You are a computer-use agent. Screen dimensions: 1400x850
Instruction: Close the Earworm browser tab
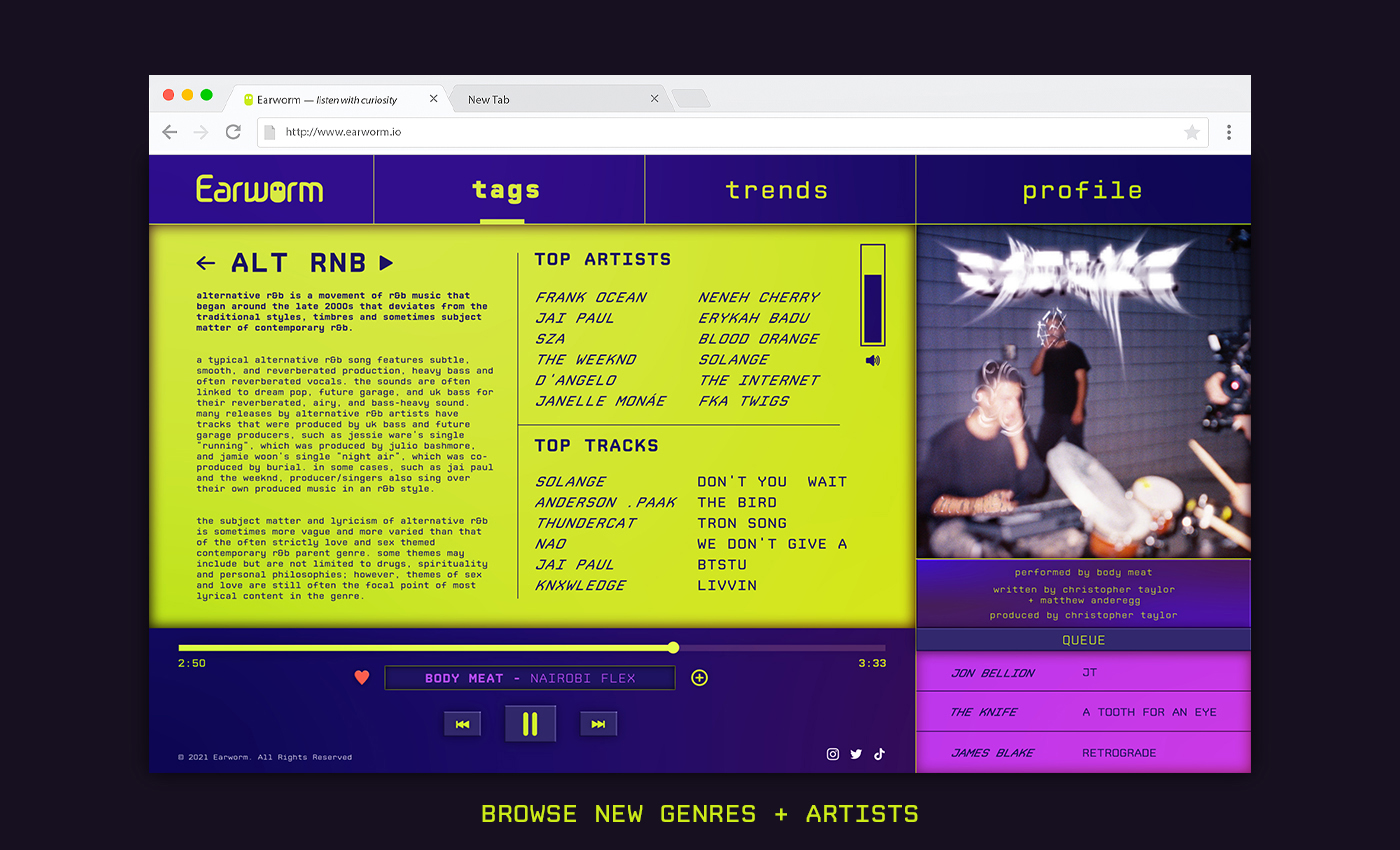(x=433, y=99)
